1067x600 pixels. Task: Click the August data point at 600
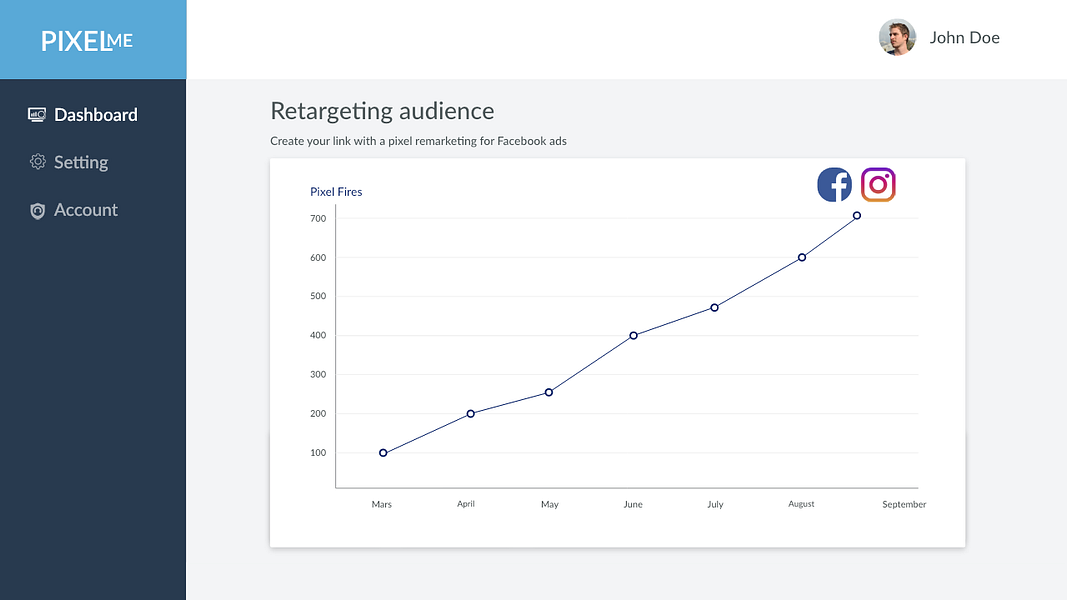802,257
